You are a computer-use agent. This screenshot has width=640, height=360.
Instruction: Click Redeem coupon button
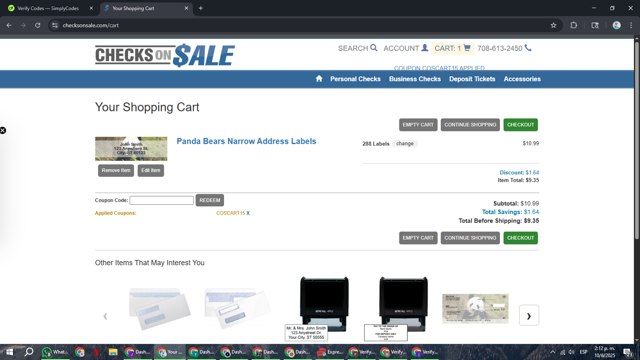(x=209, y=200)
